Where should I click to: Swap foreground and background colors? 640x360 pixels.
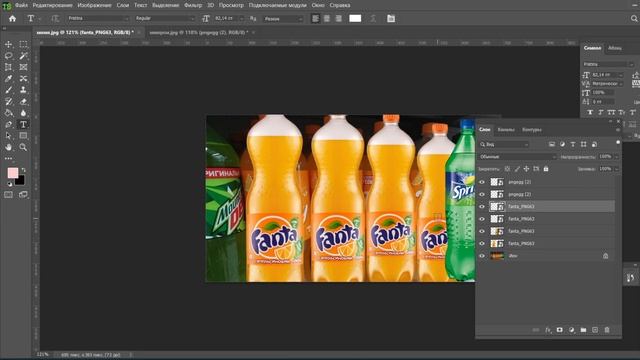[23, 170]
